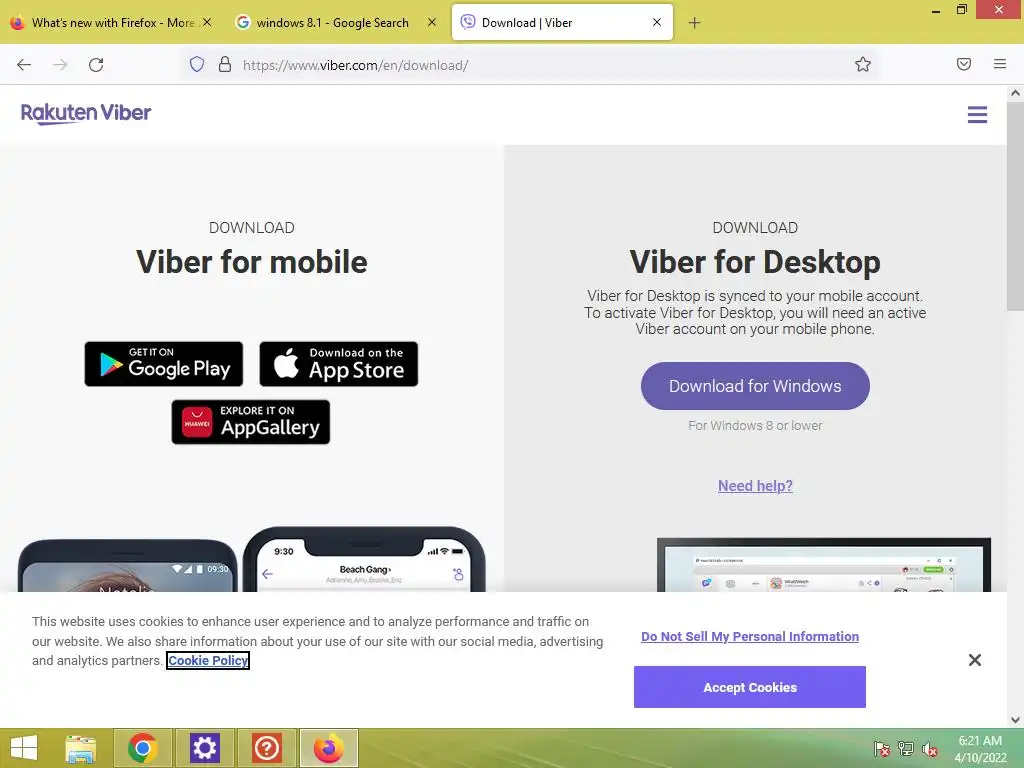View site security padlock info
Image resolution: width=1024 pixels, height=768 pixels.
[225, 64]
